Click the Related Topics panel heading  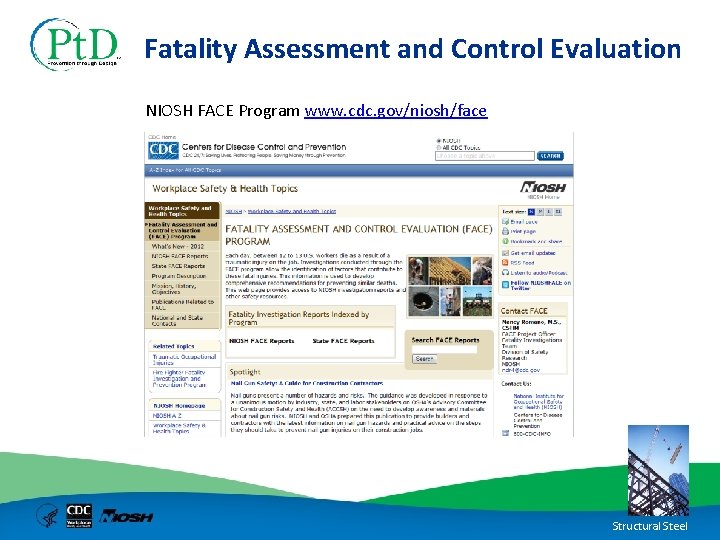(x=173, y=346)
